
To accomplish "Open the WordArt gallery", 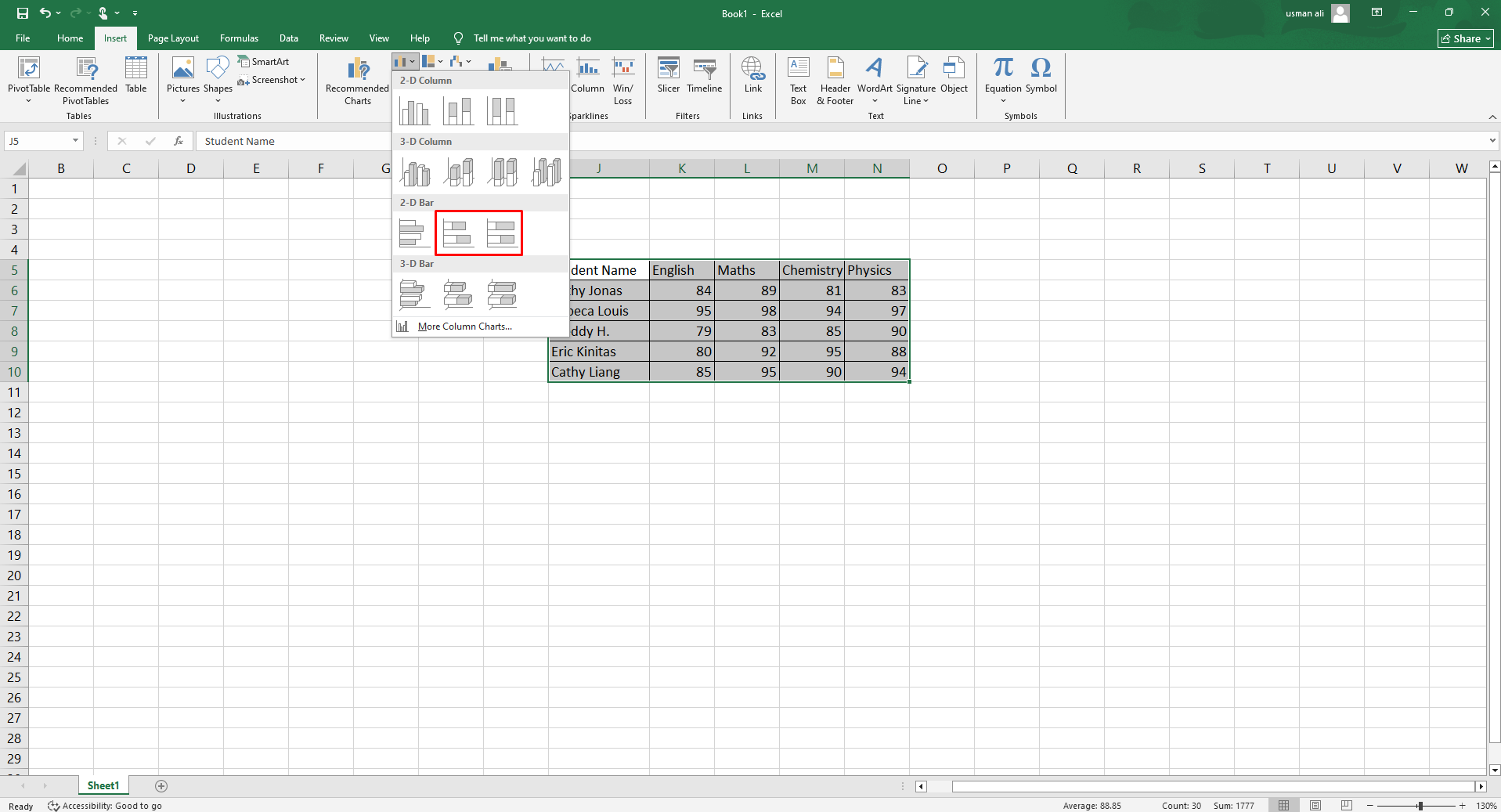I will [875, 80].
